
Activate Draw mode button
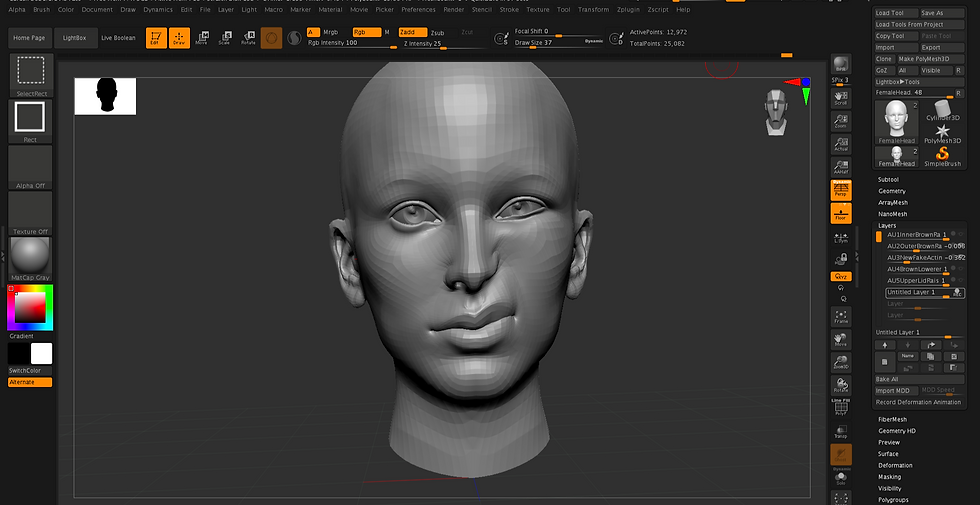179,38
